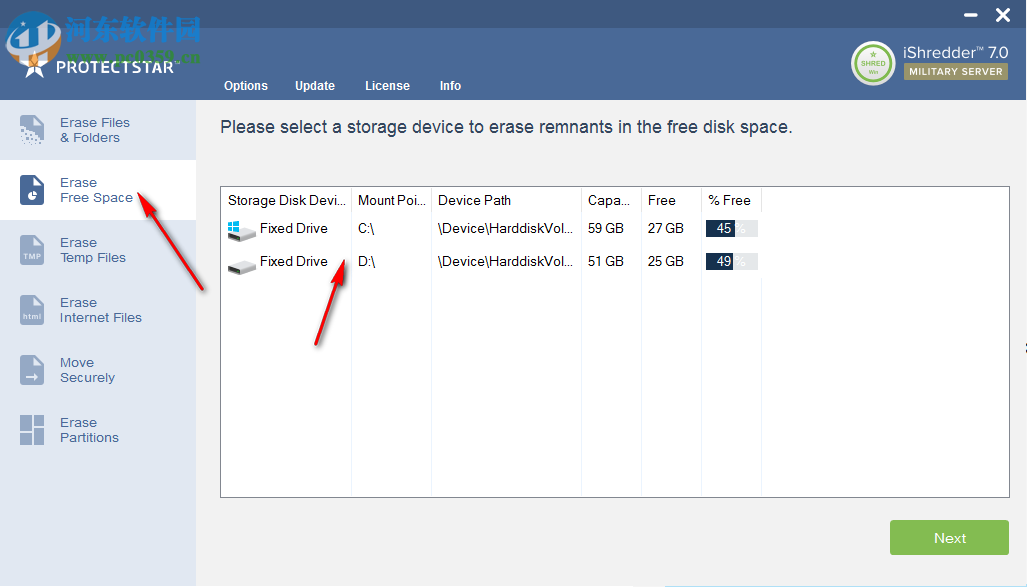Open the Info menu

point(450,86)
